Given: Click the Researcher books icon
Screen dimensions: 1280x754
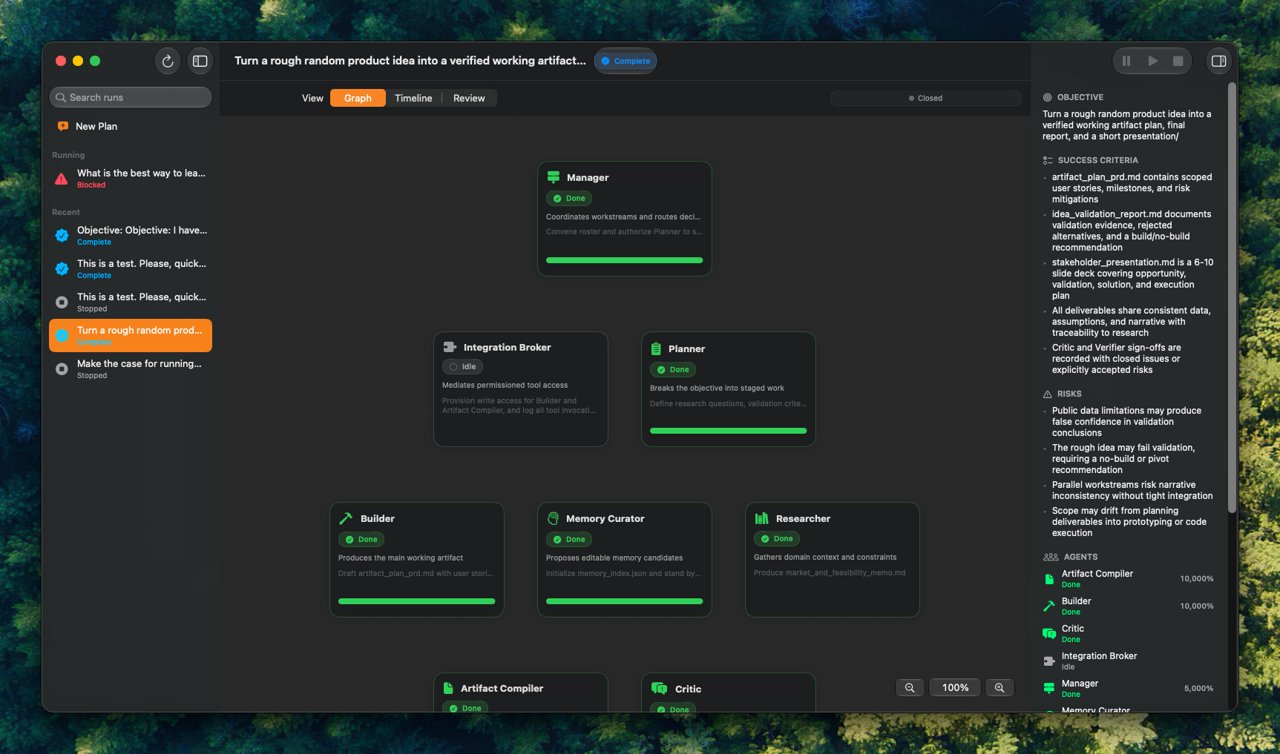Looking at the screenshot, I should [x=762, y=518].
